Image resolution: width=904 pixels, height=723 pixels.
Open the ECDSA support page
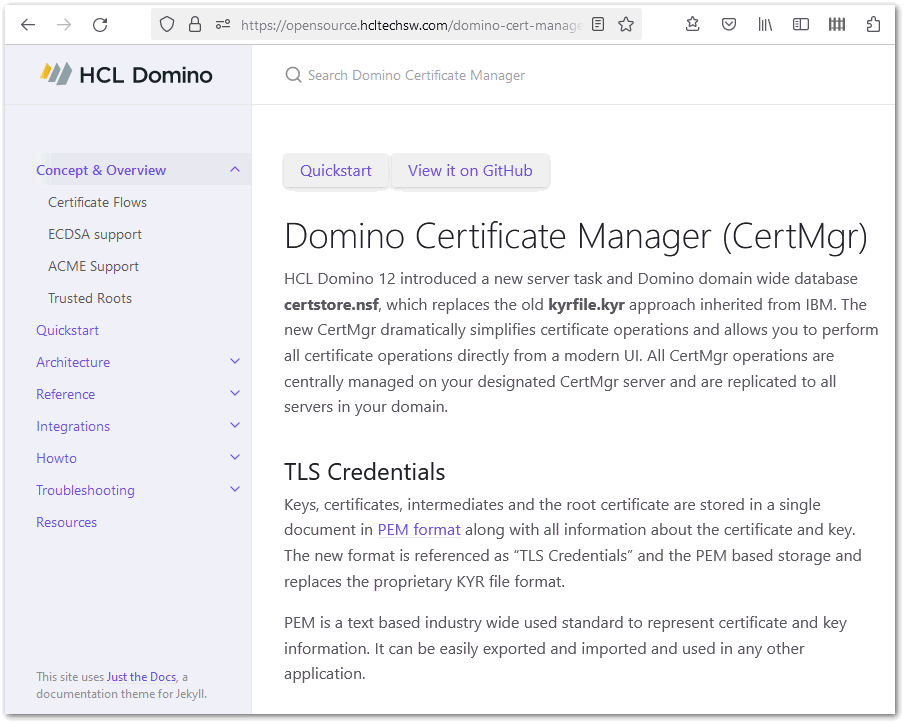pyautogui.click(x=95, y=234)
